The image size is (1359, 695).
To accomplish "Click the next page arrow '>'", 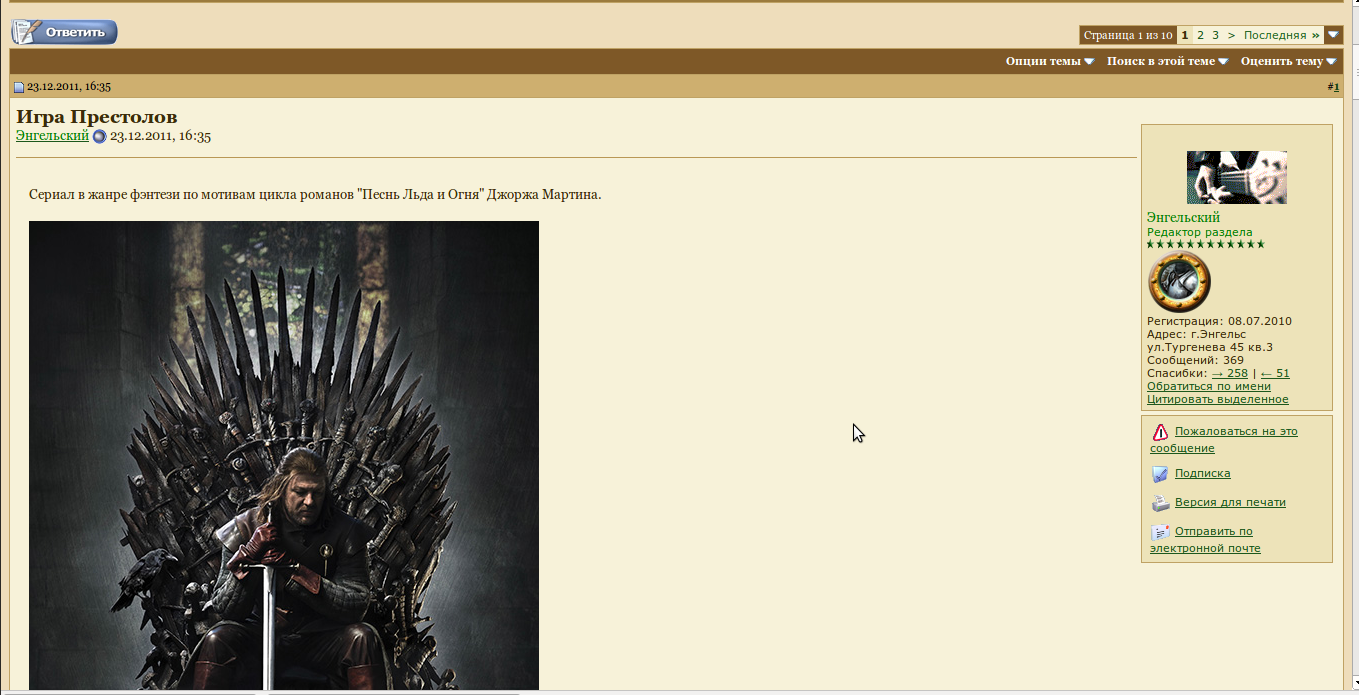I will pyautogui.click(x=1231, y=35).
